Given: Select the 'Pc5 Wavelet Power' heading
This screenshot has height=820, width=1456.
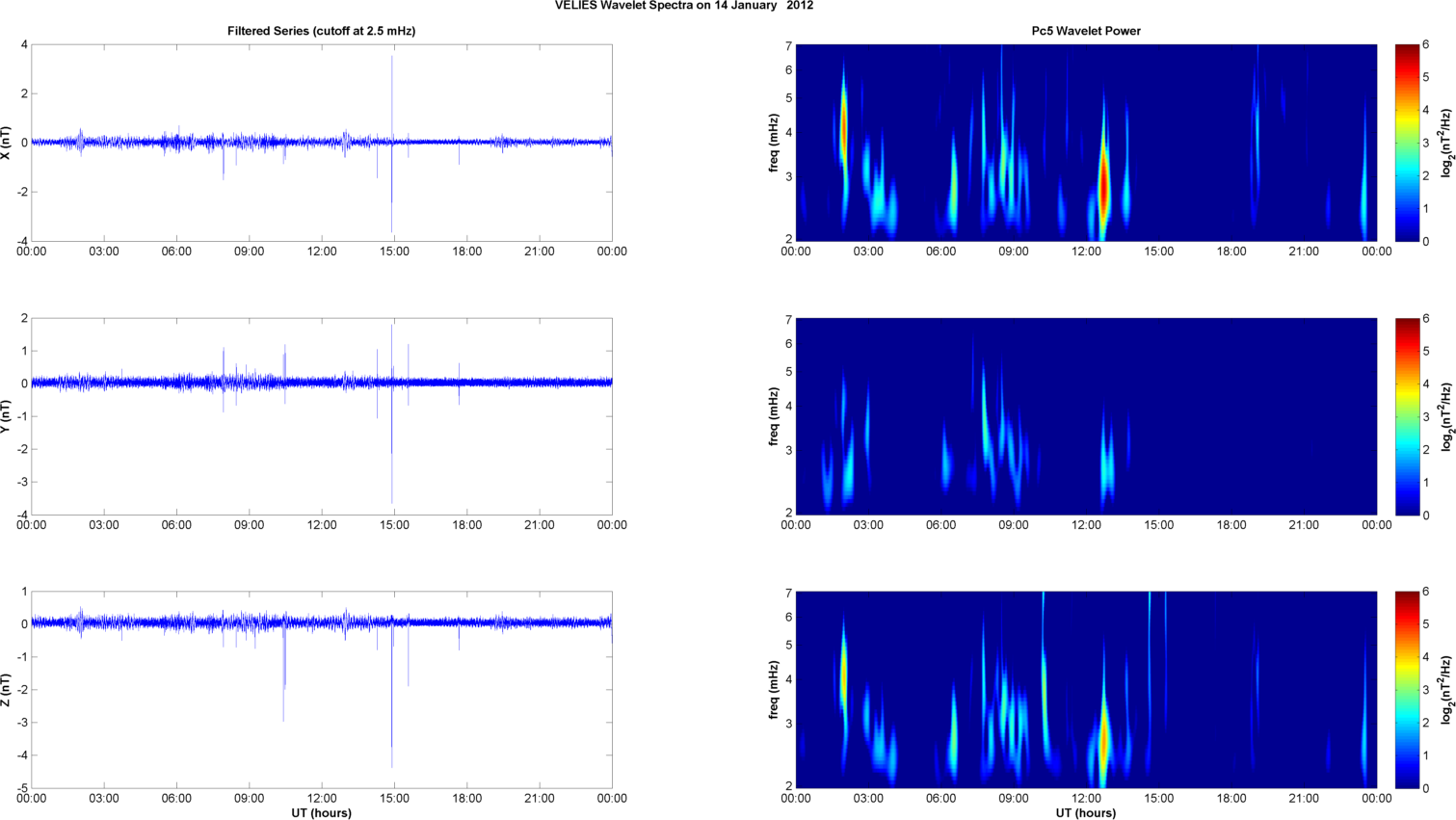Looking at the screenshot, I should [1086, 31].
